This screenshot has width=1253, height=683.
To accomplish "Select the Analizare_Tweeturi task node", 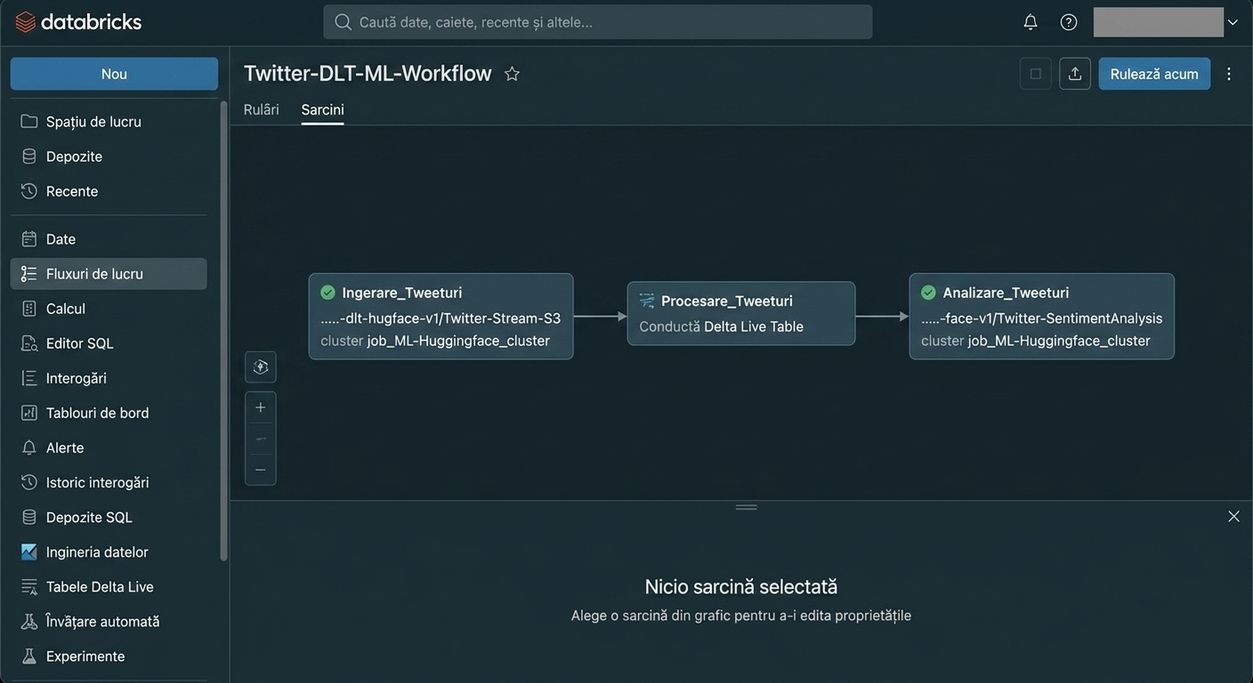I will [x=1042, y=316].
